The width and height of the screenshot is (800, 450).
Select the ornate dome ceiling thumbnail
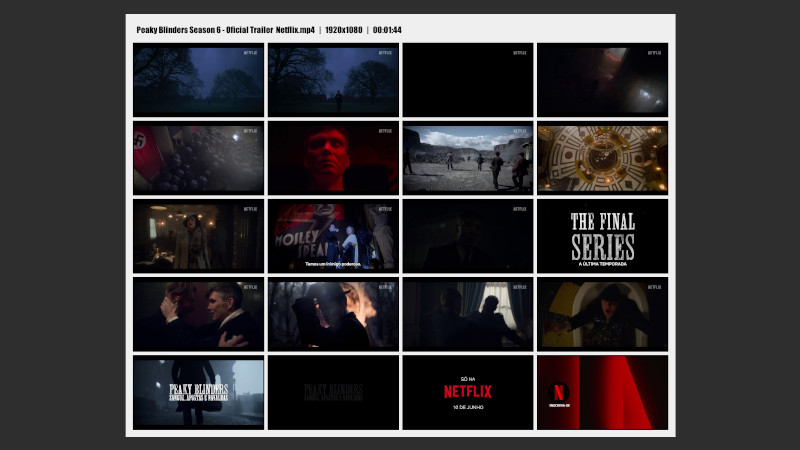tap(602, 158)
